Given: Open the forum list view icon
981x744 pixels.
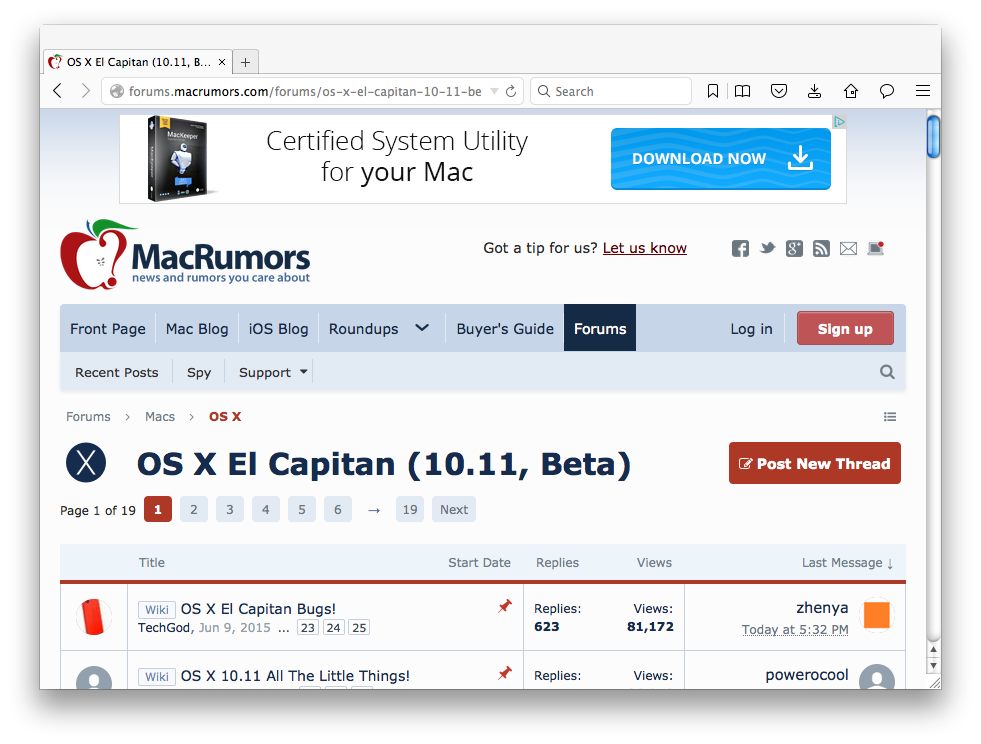Looking at the screenshot, I should 890,417.
